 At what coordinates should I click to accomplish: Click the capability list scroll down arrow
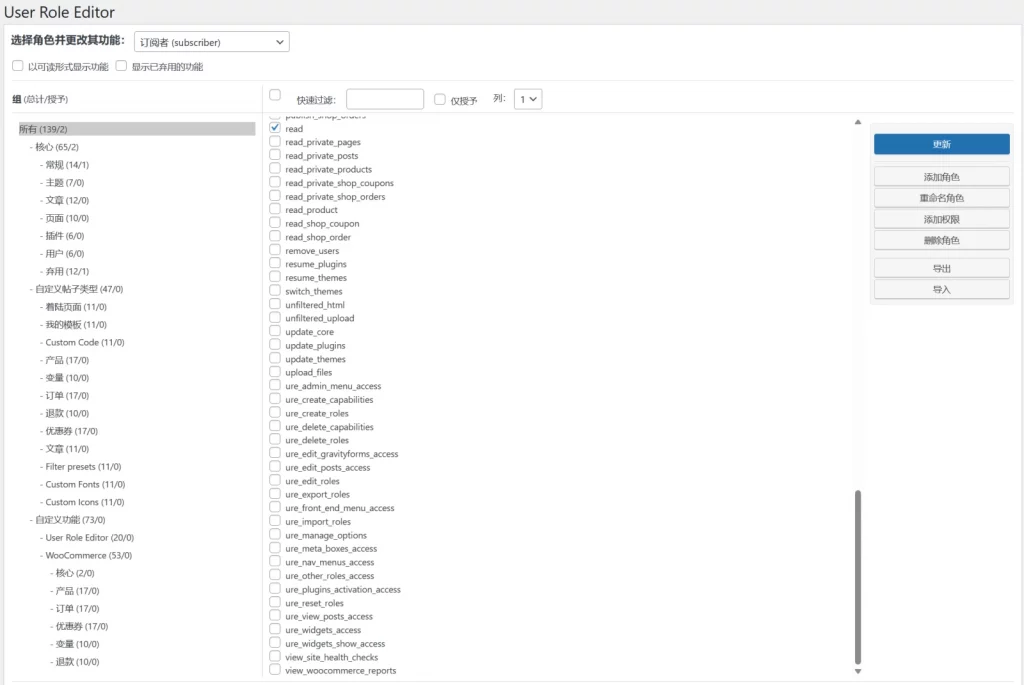pos(857,671)
